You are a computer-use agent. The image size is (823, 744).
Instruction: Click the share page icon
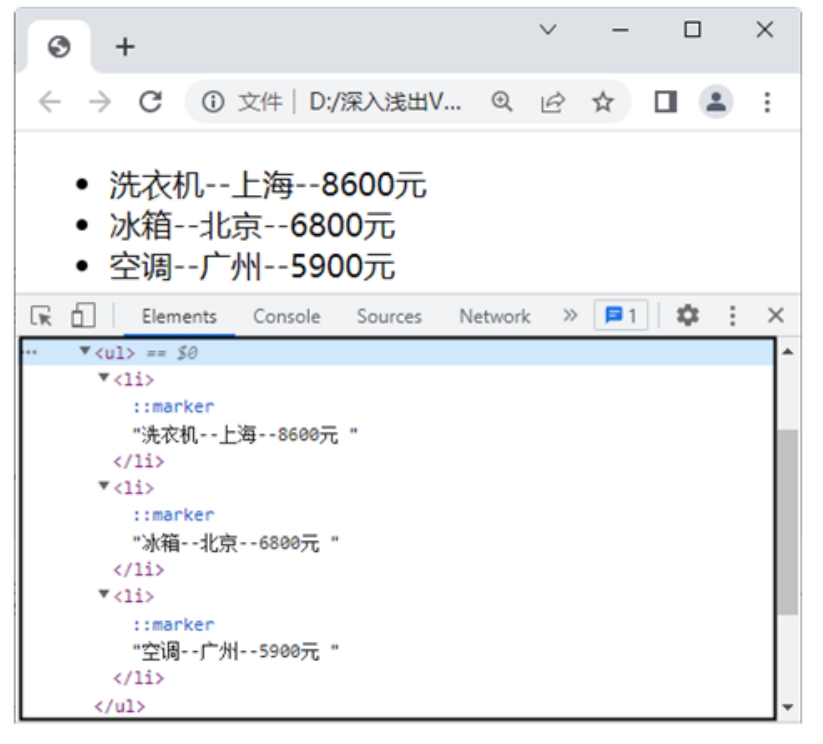pos(552,102)
